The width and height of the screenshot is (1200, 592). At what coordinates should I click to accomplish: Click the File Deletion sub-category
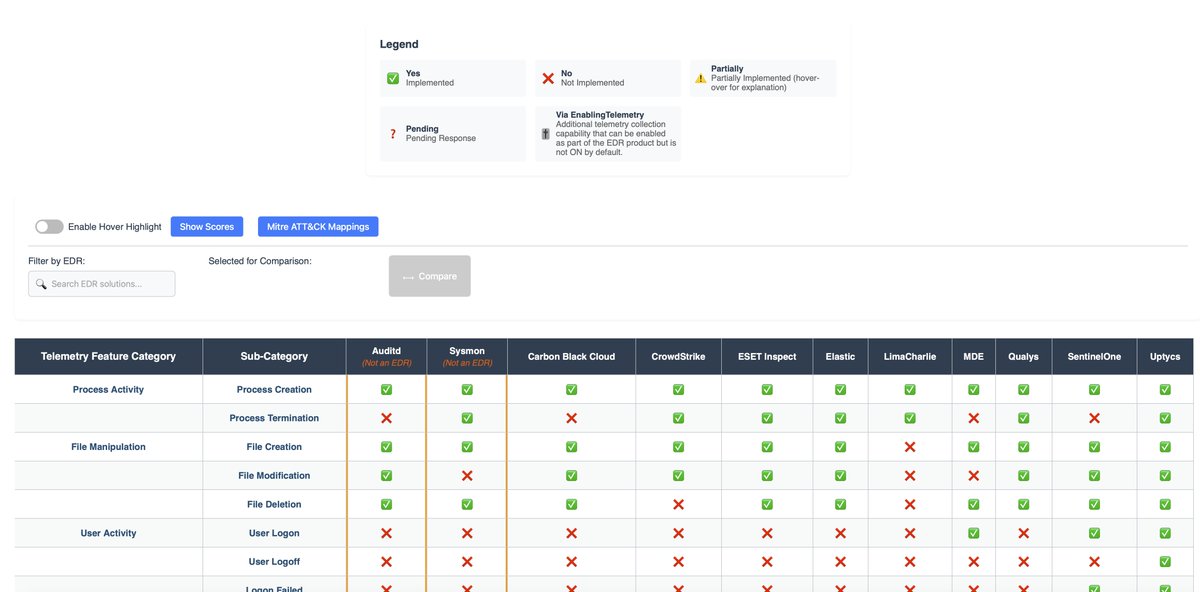coord(274,504)
